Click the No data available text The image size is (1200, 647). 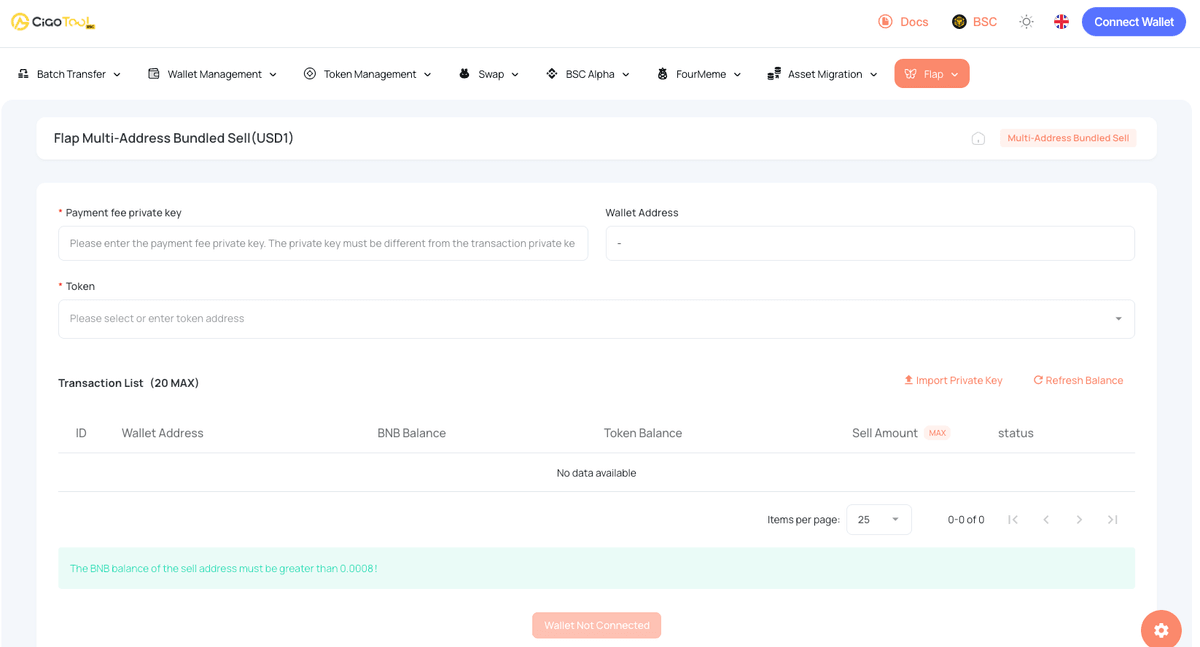tap(596, 473)
